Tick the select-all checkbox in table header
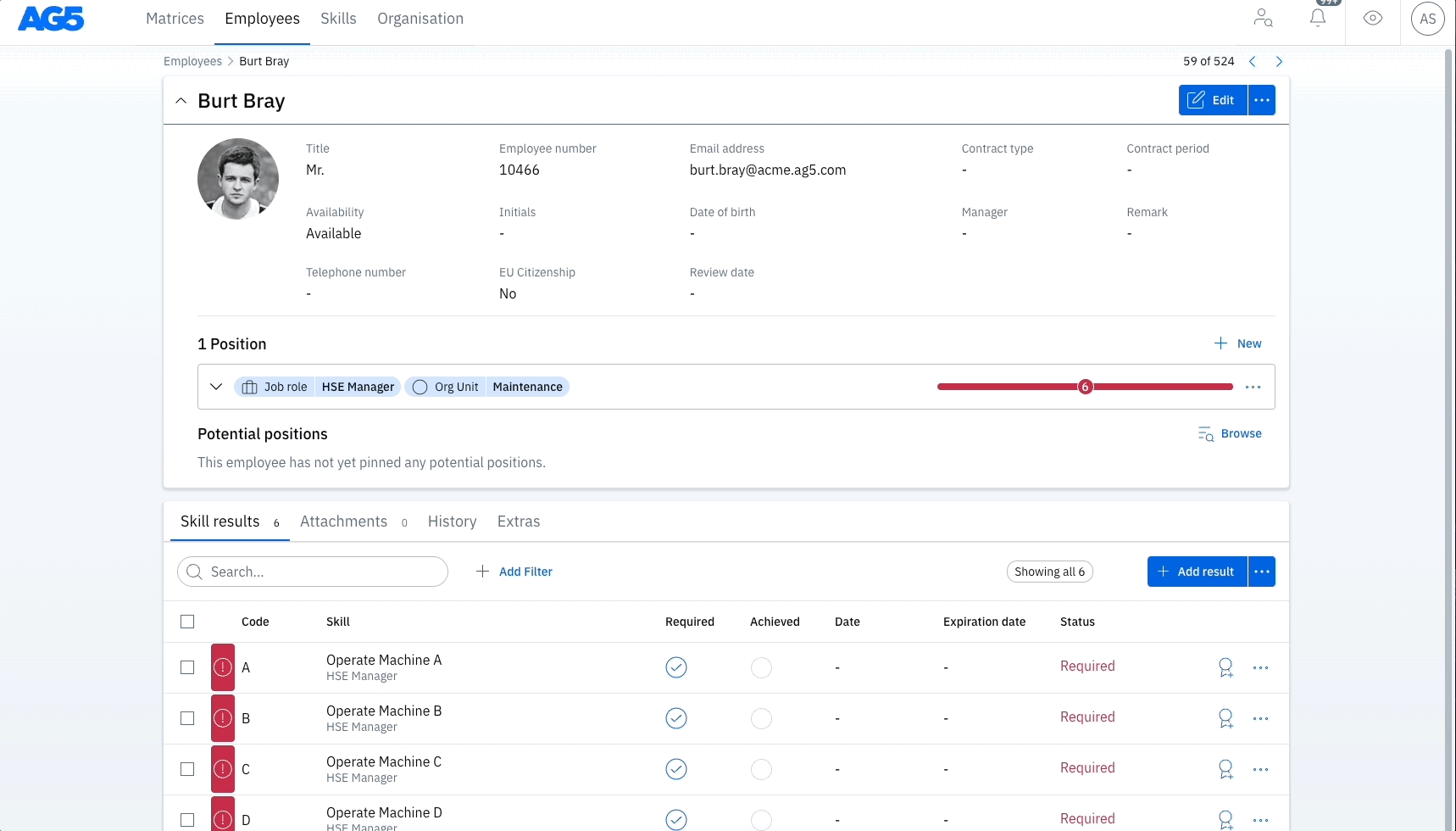The height and width of the screenshot is (831, 1456). point(187,622)
